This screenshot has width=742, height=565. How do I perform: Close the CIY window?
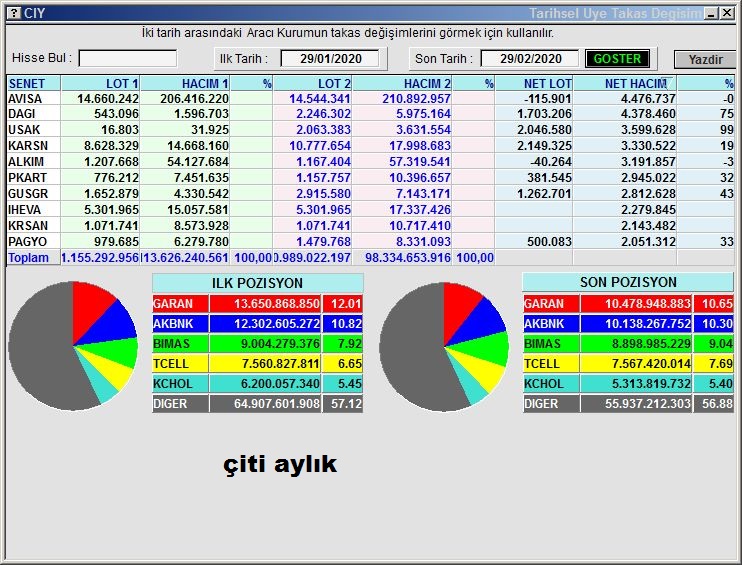click(727, 13)
